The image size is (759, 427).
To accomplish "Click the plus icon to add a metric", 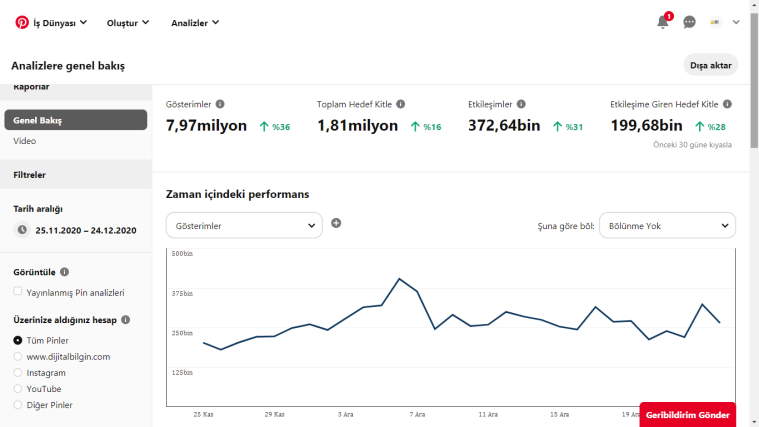I will coord(336,223).
